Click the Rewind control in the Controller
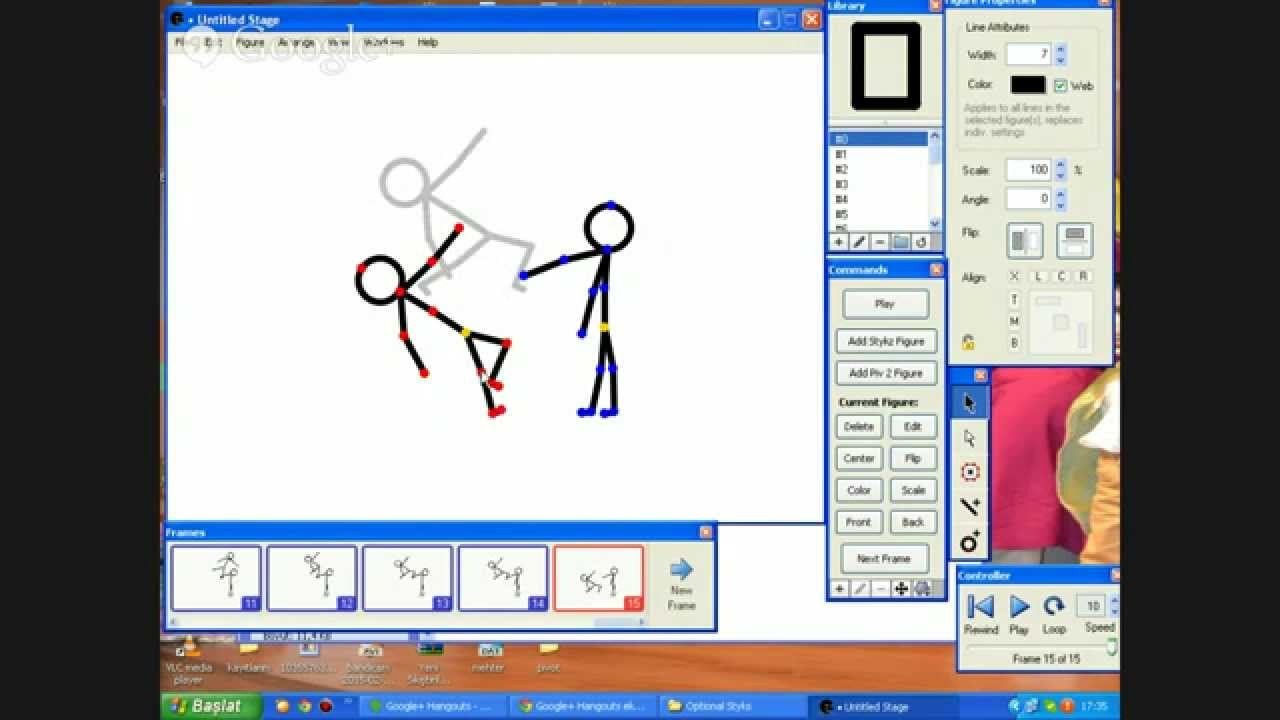The image size is (1280, 720). point(980,606)
